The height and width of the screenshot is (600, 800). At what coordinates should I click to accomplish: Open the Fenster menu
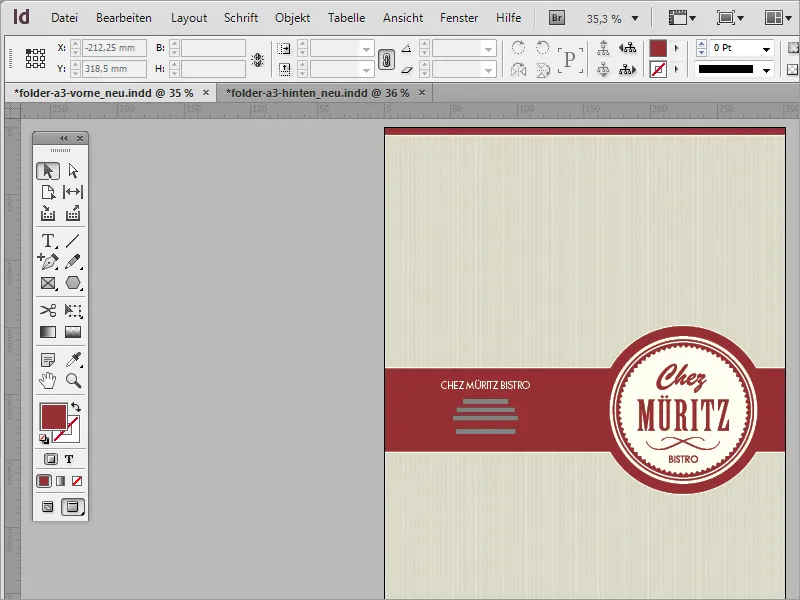[x=459, y=17]
